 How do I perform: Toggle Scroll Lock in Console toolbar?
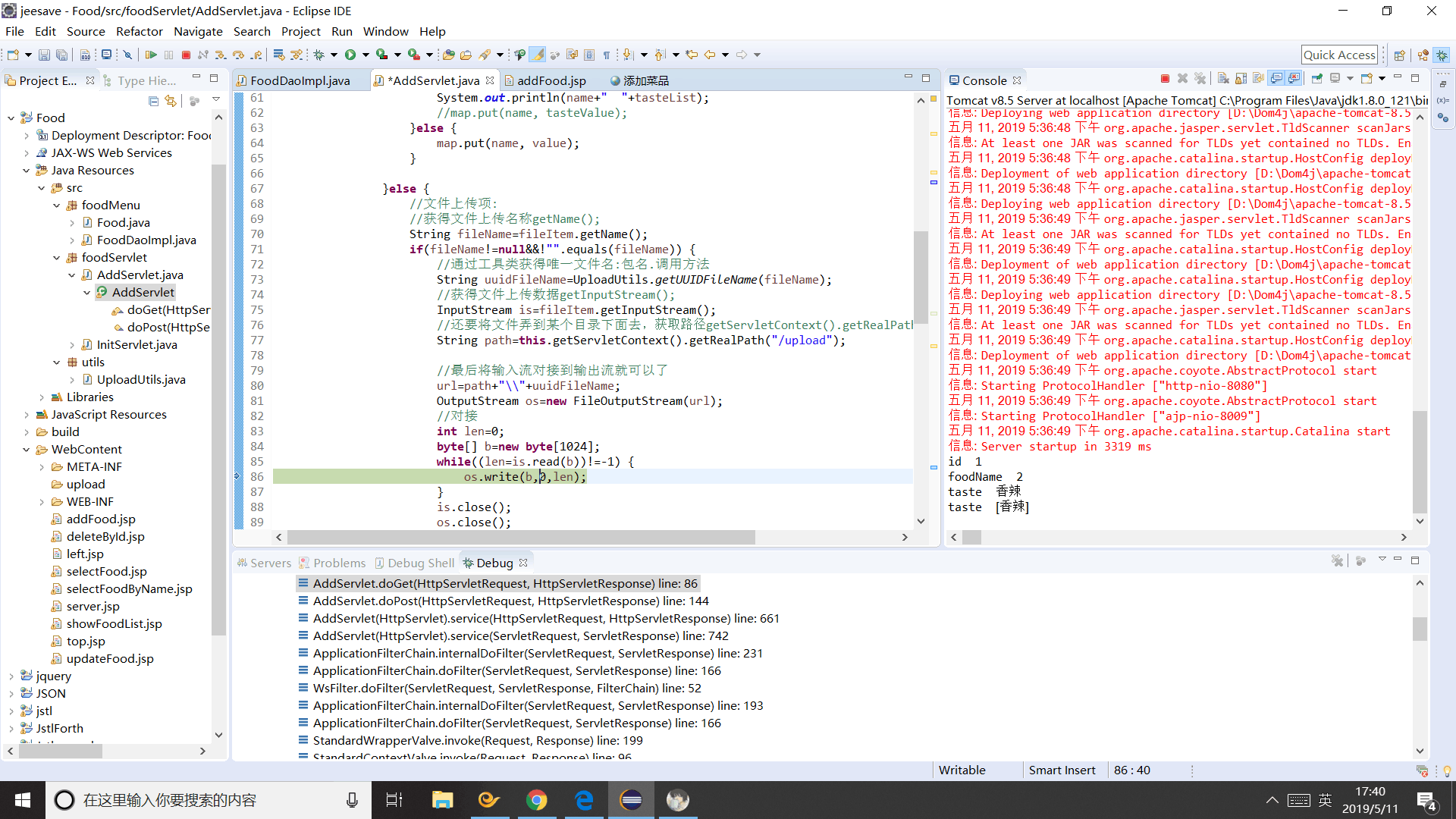pyautogui.click(x=1241, y=79)
